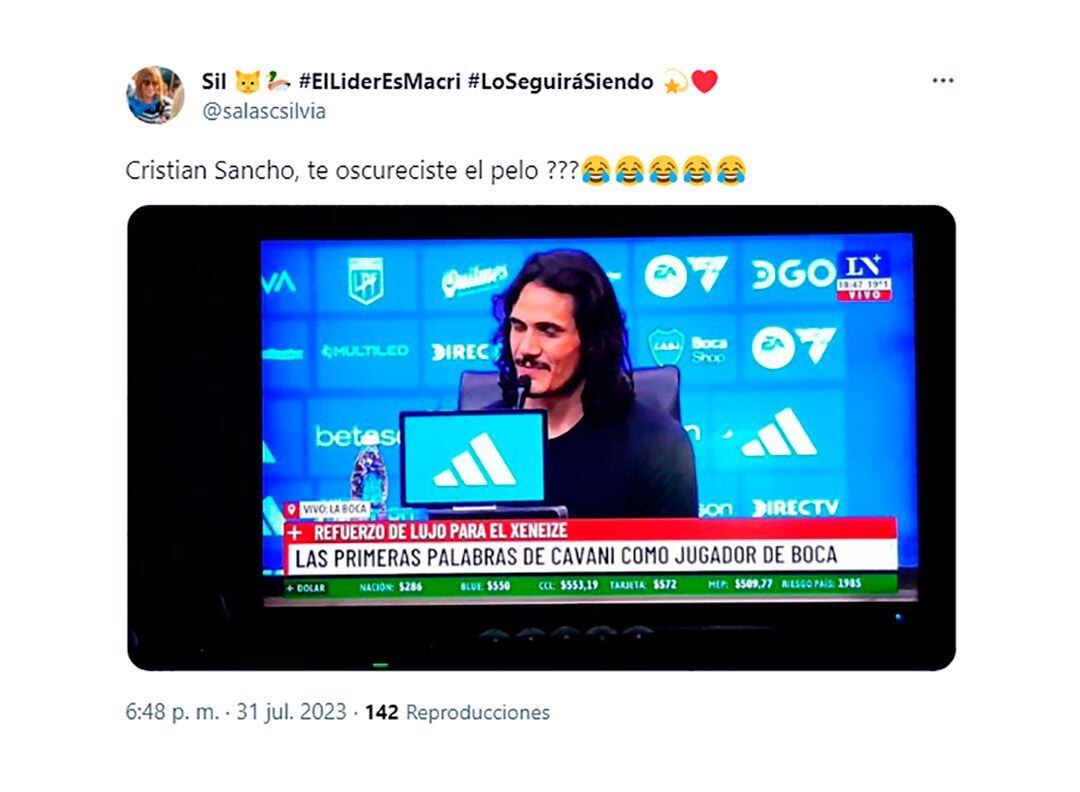Image resolution: width=1080 pixels, height=792 pixels.
Task: Click the DGO logo on the backdrop
Action: point(791,274)
